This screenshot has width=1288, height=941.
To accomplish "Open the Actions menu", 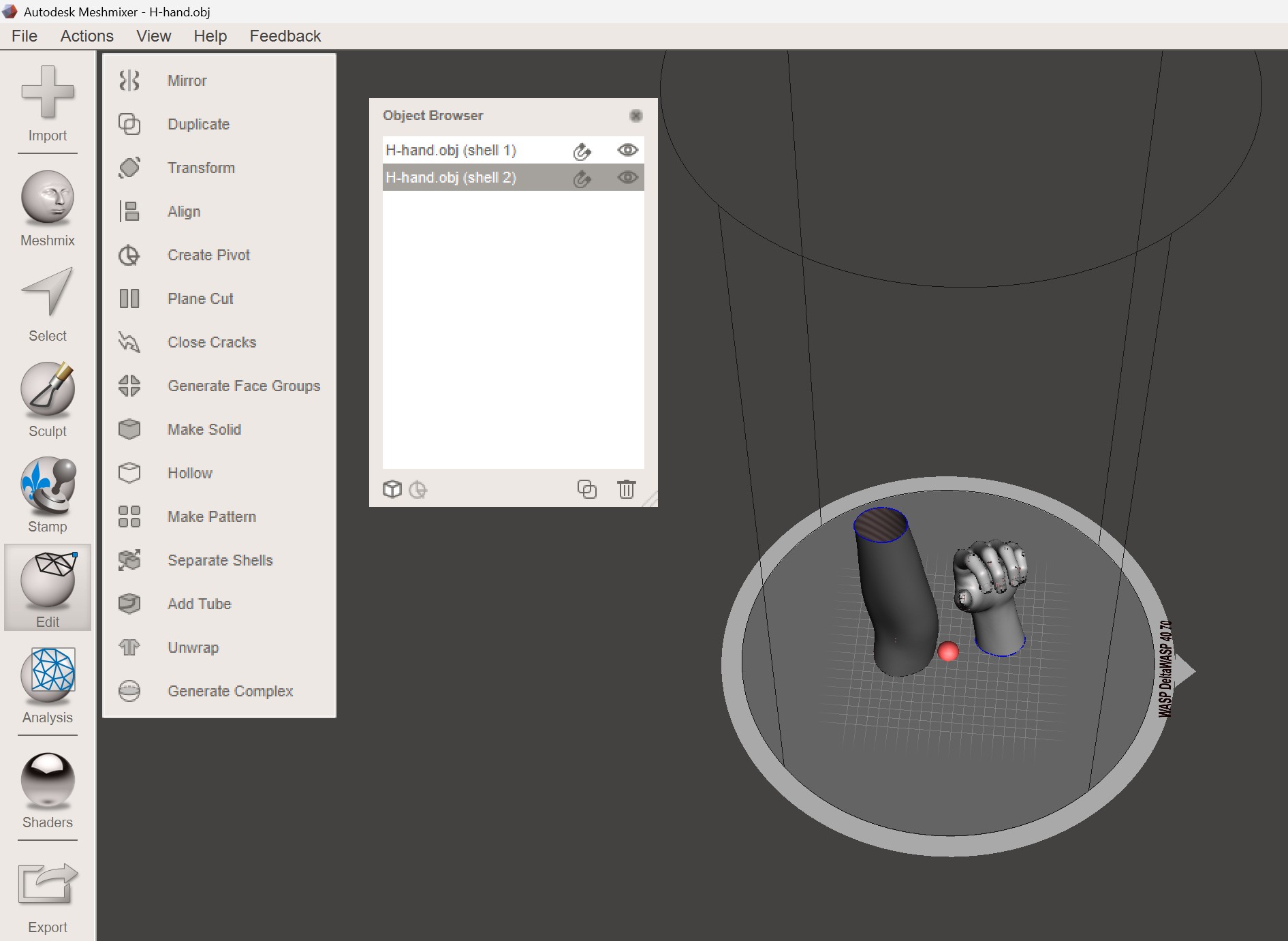I will pyautogui.click(x=87, y=36).
